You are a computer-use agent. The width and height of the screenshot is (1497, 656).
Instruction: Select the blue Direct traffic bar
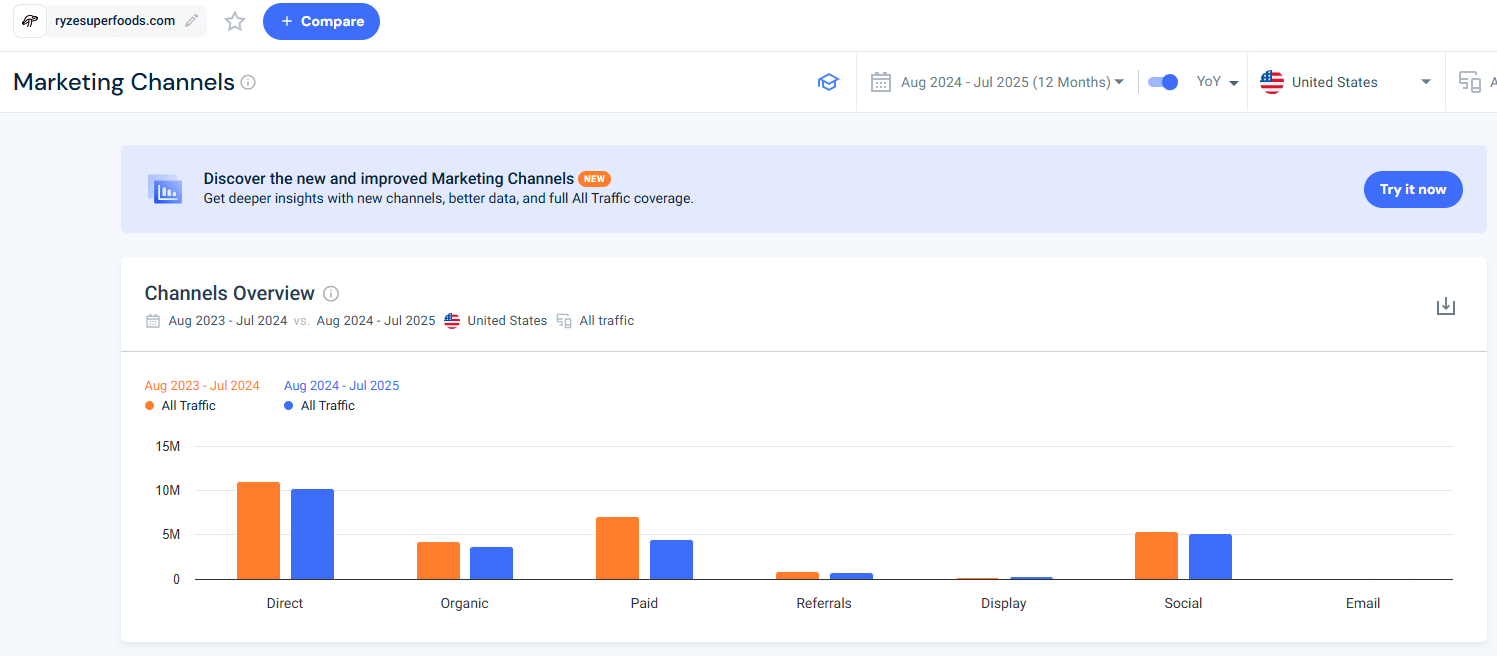click(x=312, y=534)
